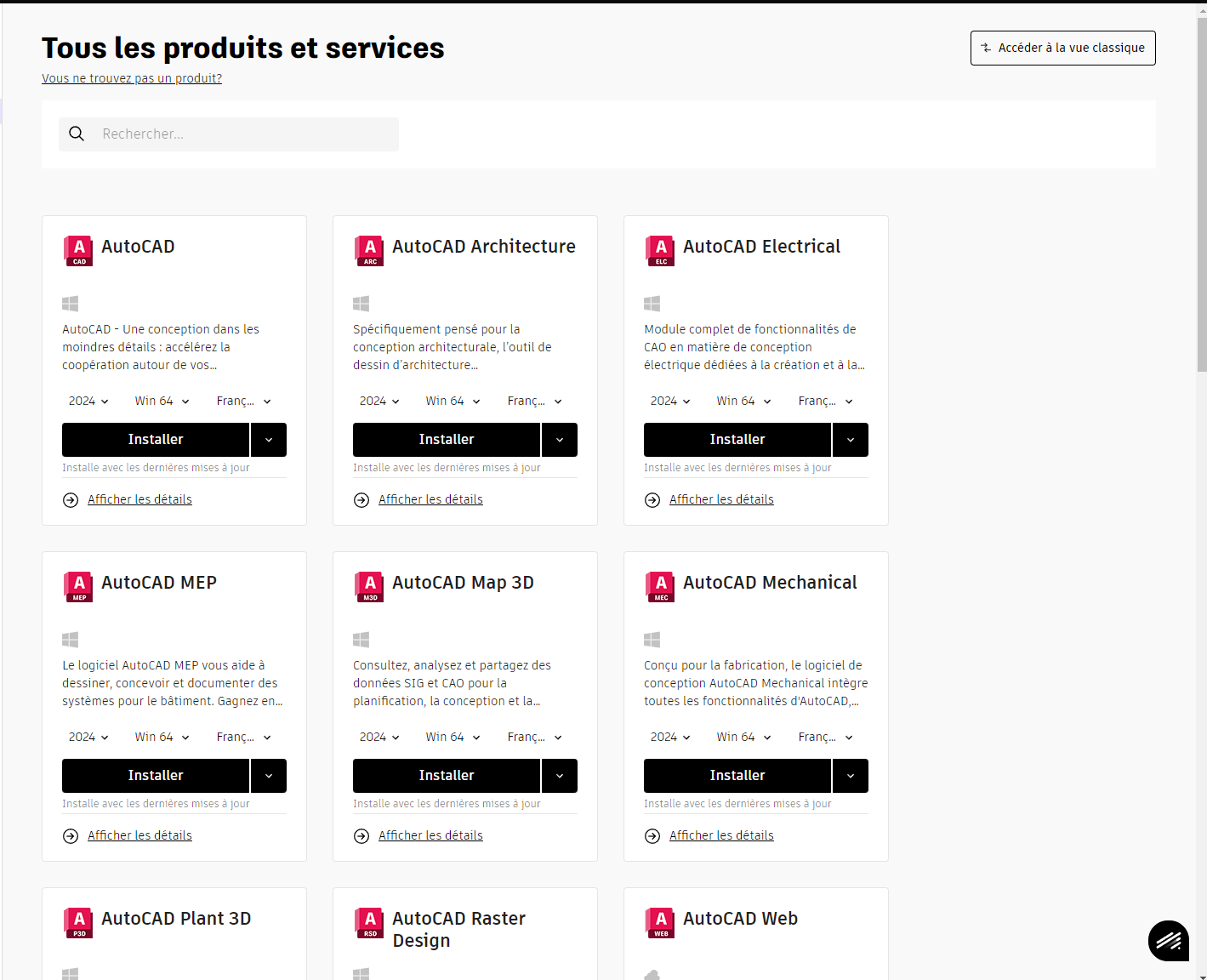Open version 2024 dropdown on AutoCAD card

pyautogui.click(x=88, y=401)
